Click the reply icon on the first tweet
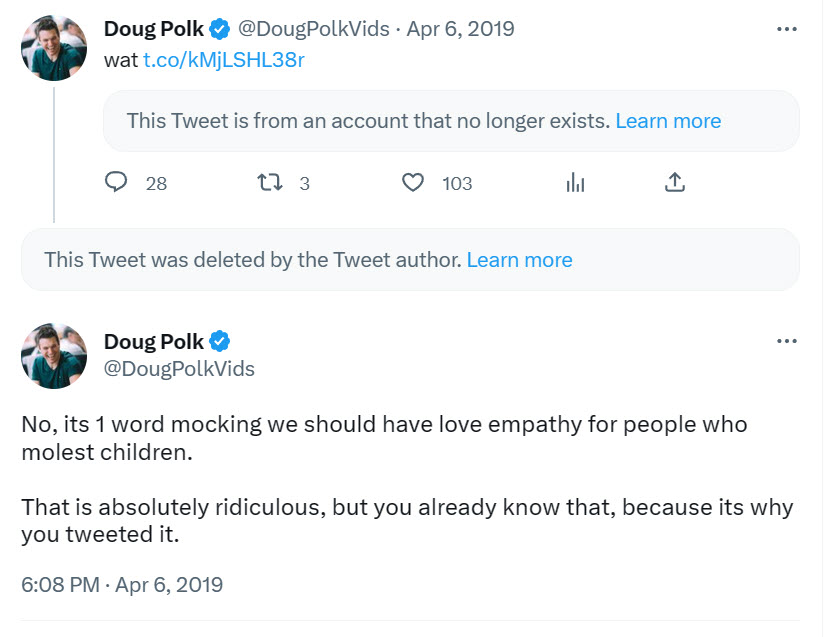Screen dimensions: 839x637 (x=117, y=182)
